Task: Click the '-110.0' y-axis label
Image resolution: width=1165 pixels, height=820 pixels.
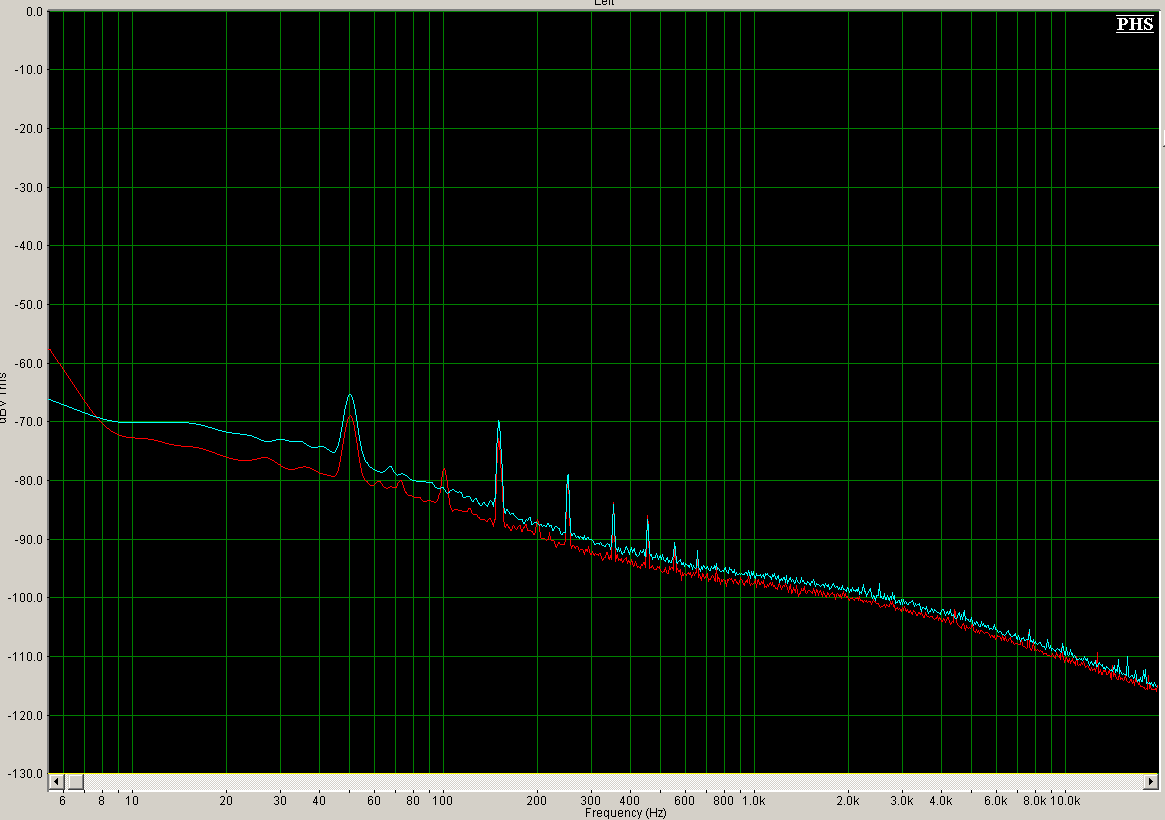Action: [26, 657]
